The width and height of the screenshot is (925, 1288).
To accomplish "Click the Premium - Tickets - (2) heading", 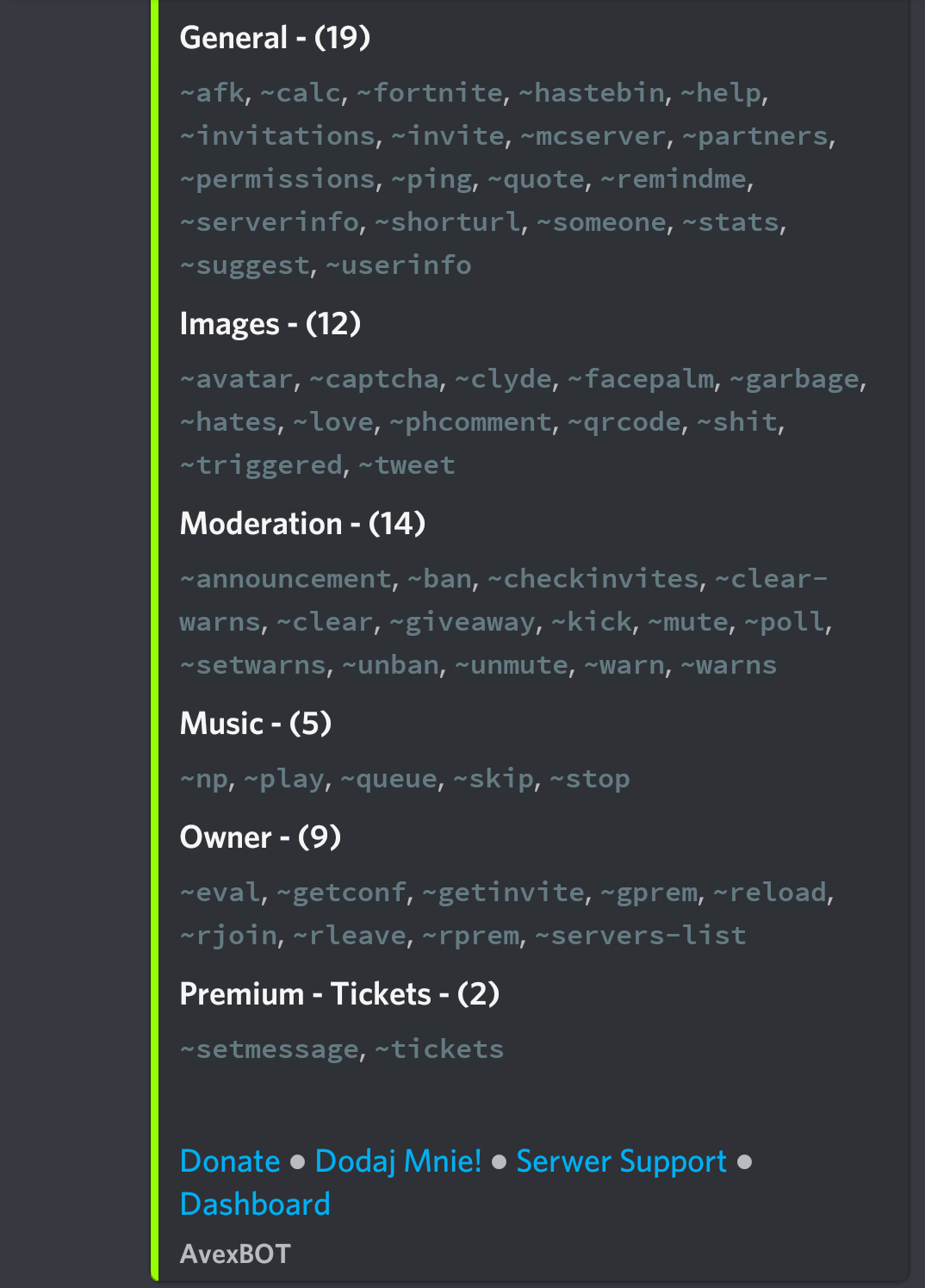I will click(x=339, y=994).
